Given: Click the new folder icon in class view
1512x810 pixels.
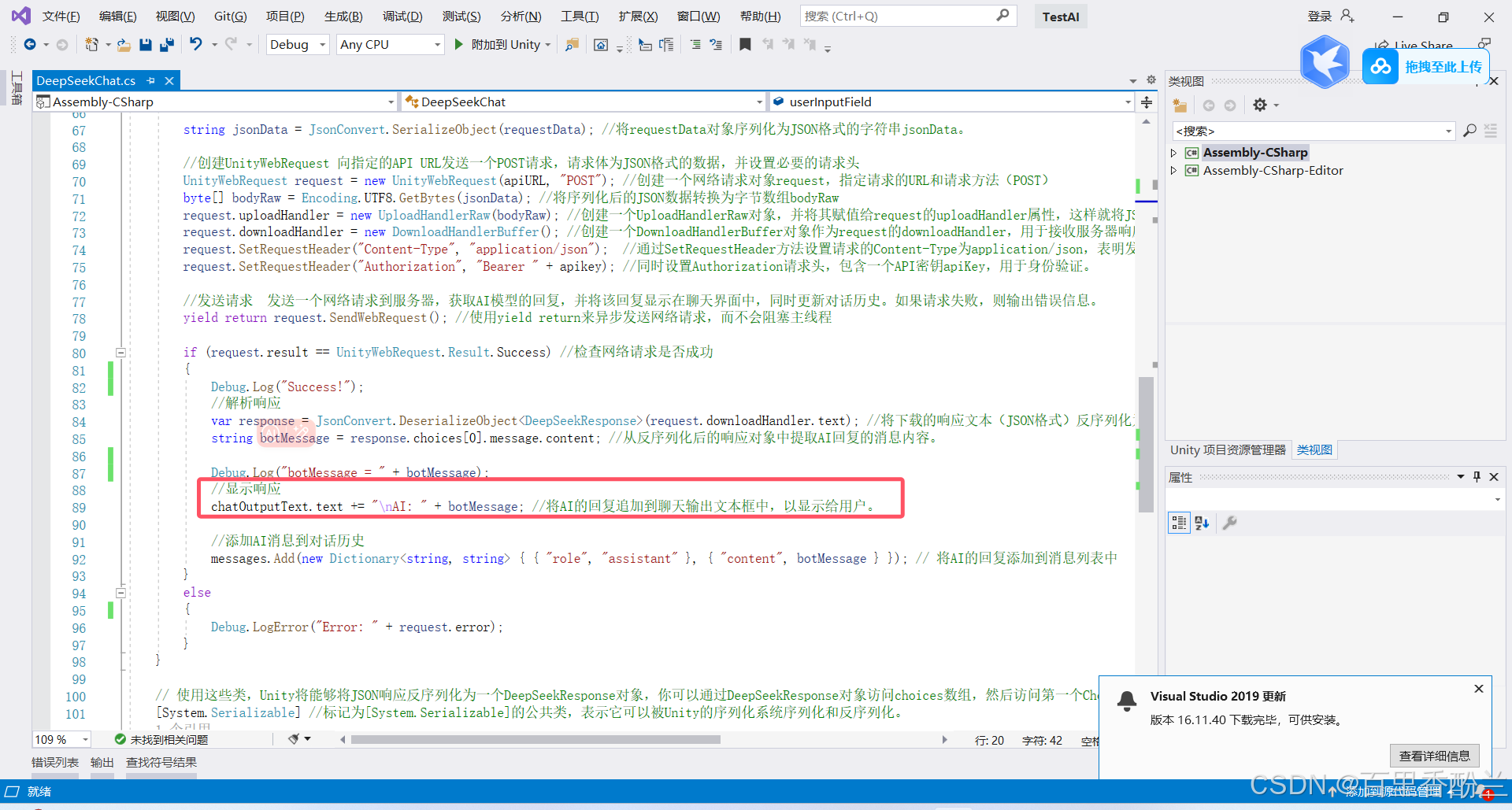Looking at the screenshot, I should (1180, 105).
